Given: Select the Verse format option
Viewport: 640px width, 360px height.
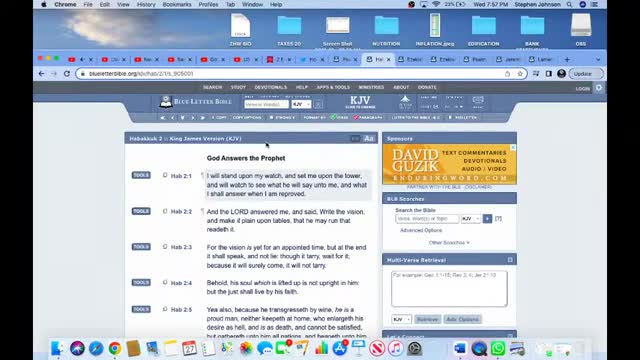Looking at the screenshot, I should (340, 118).
